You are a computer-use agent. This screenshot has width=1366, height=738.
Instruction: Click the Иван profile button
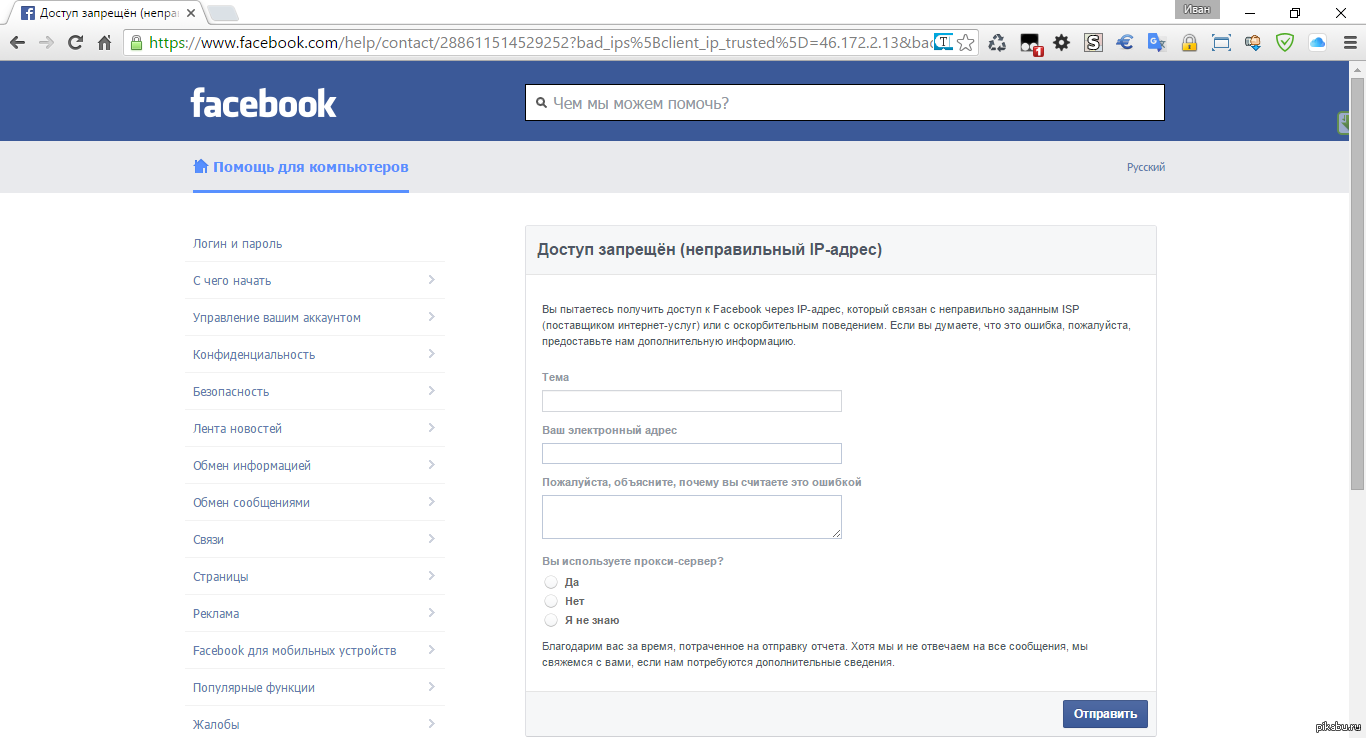pyautogui.click(x=1198, y=10)
